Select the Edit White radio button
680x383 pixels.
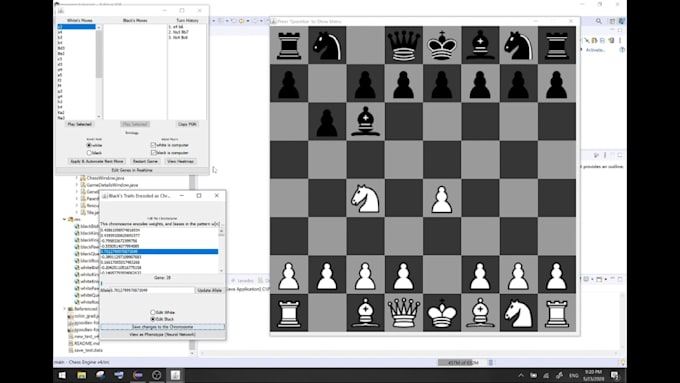(x=153, y=312)
